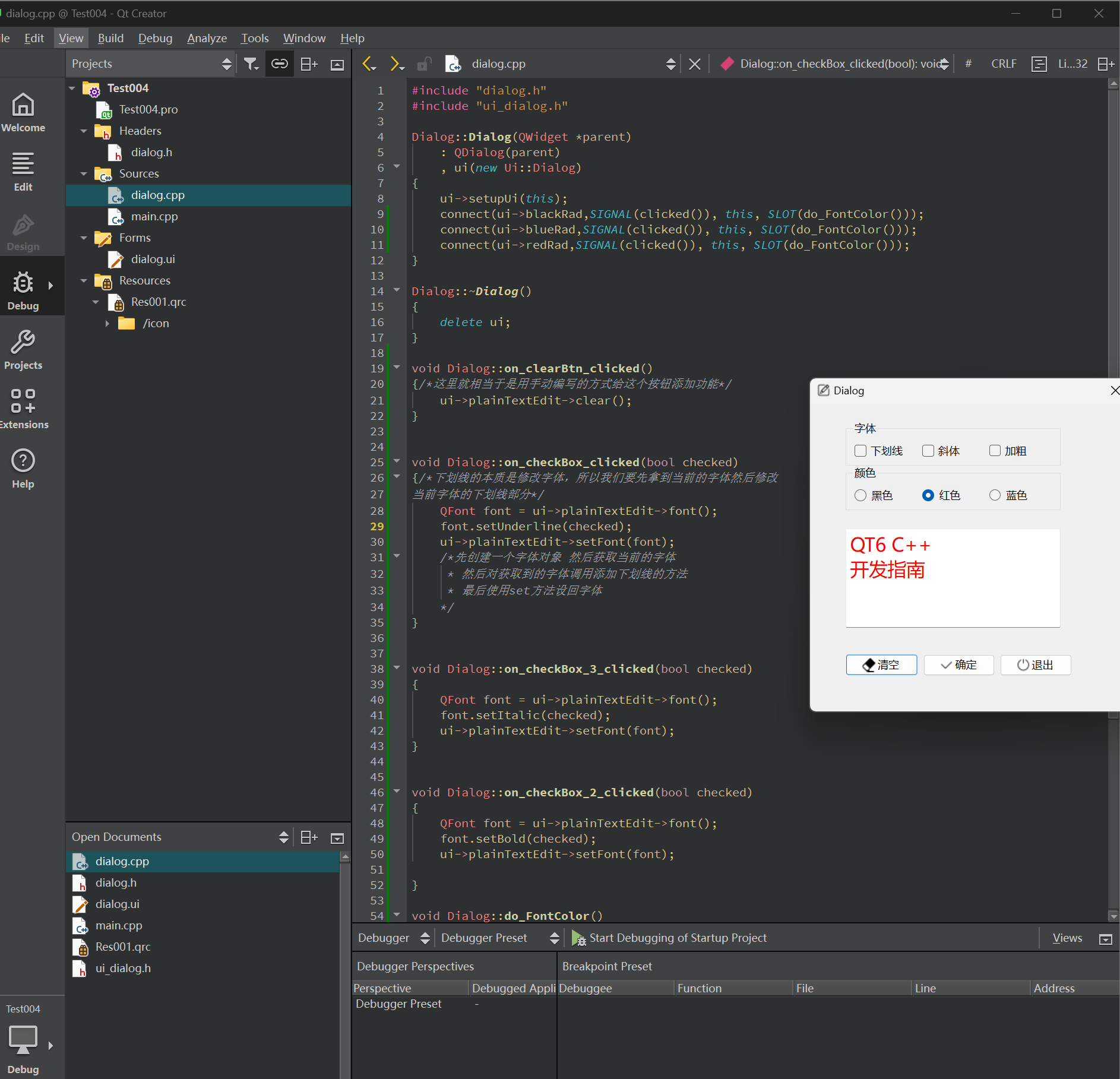Open the Build menu

point(110,38)
